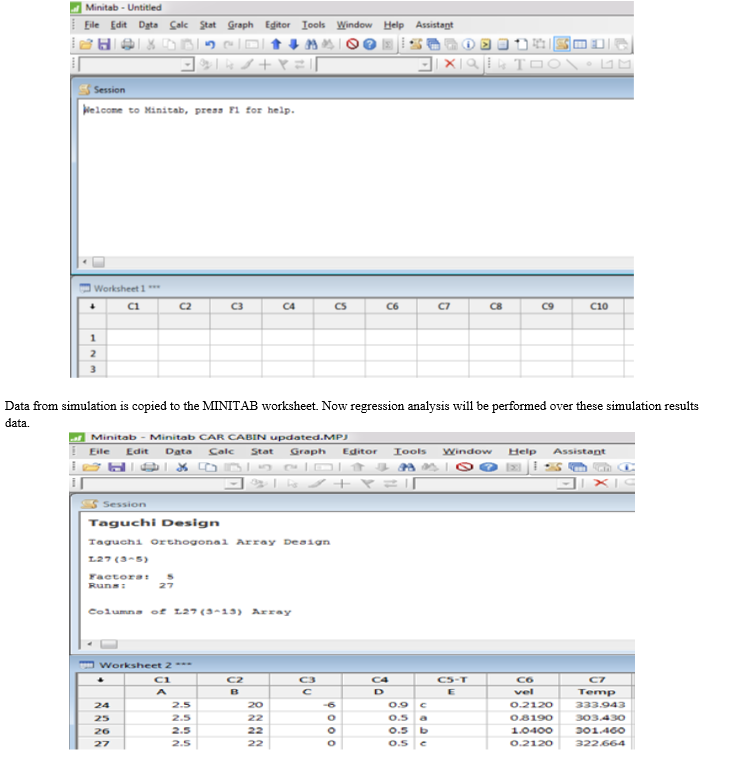The height and width of the screenshot is (760, 737).
Task: Select Text T tool in Untitled graph toolbar
Action: pos(519,64)
